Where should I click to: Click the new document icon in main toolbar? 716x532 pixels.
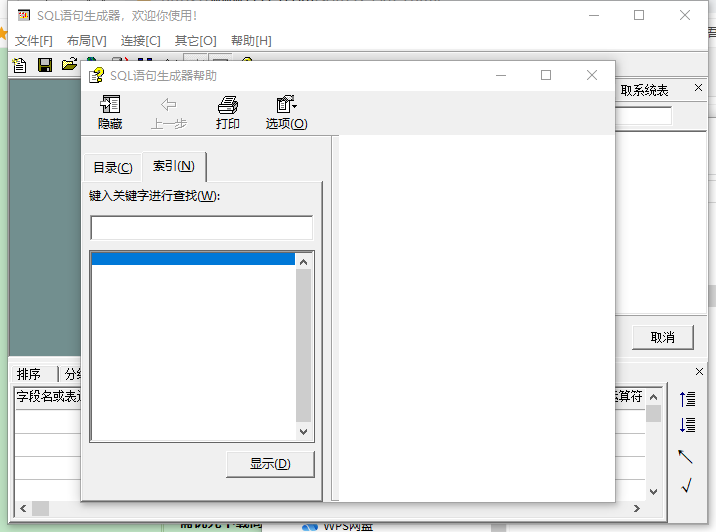(x=19, y=65)
